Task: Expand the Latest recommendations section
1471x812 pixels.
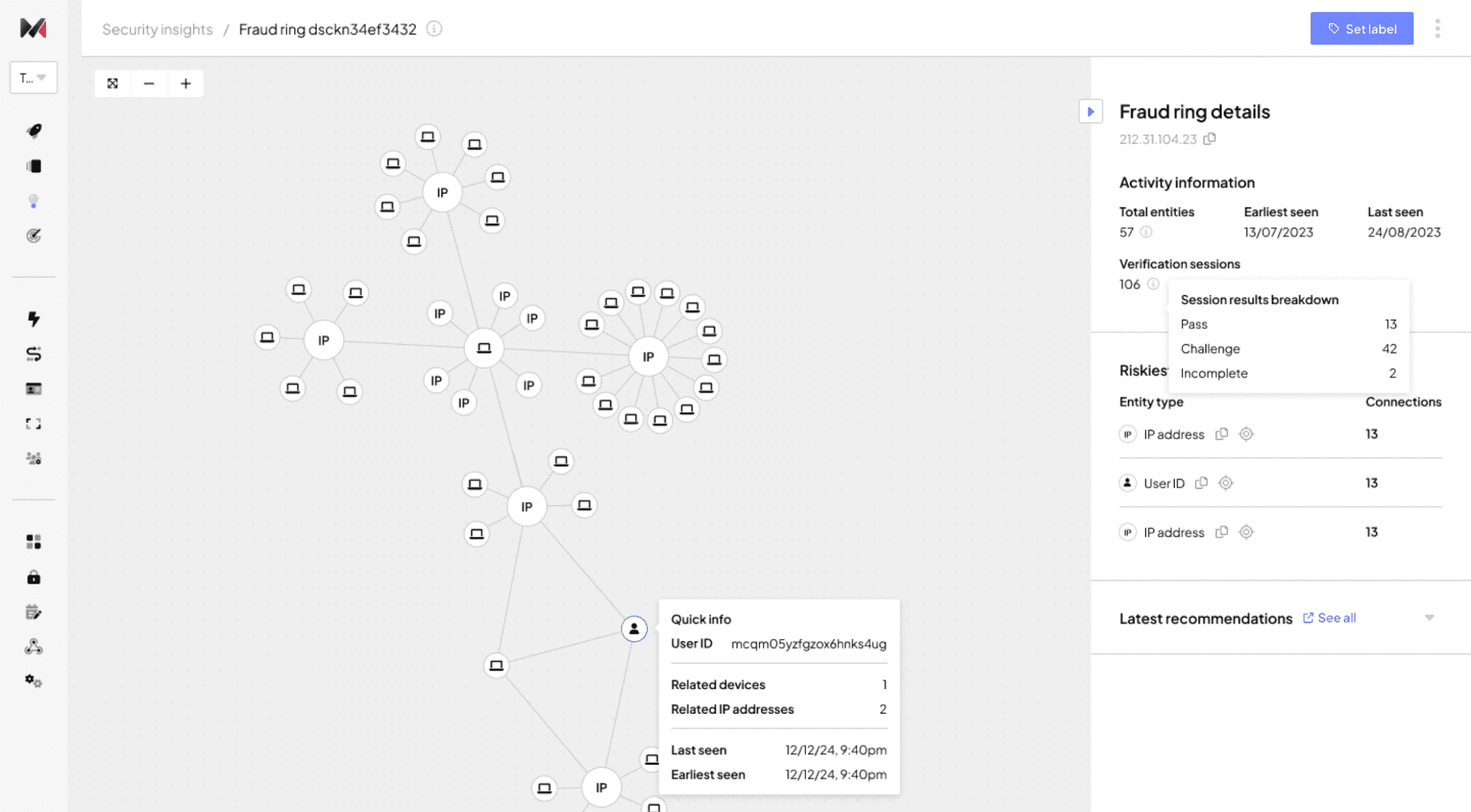Action: tap(1429, 618)
